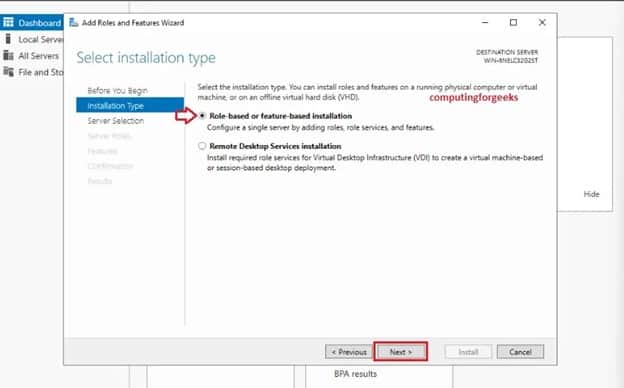This screenshot has height=388, width=624.
Task: Minimize the Add Roles and Features Wizard
Action: pyautogui.click(x=485, y=23)
